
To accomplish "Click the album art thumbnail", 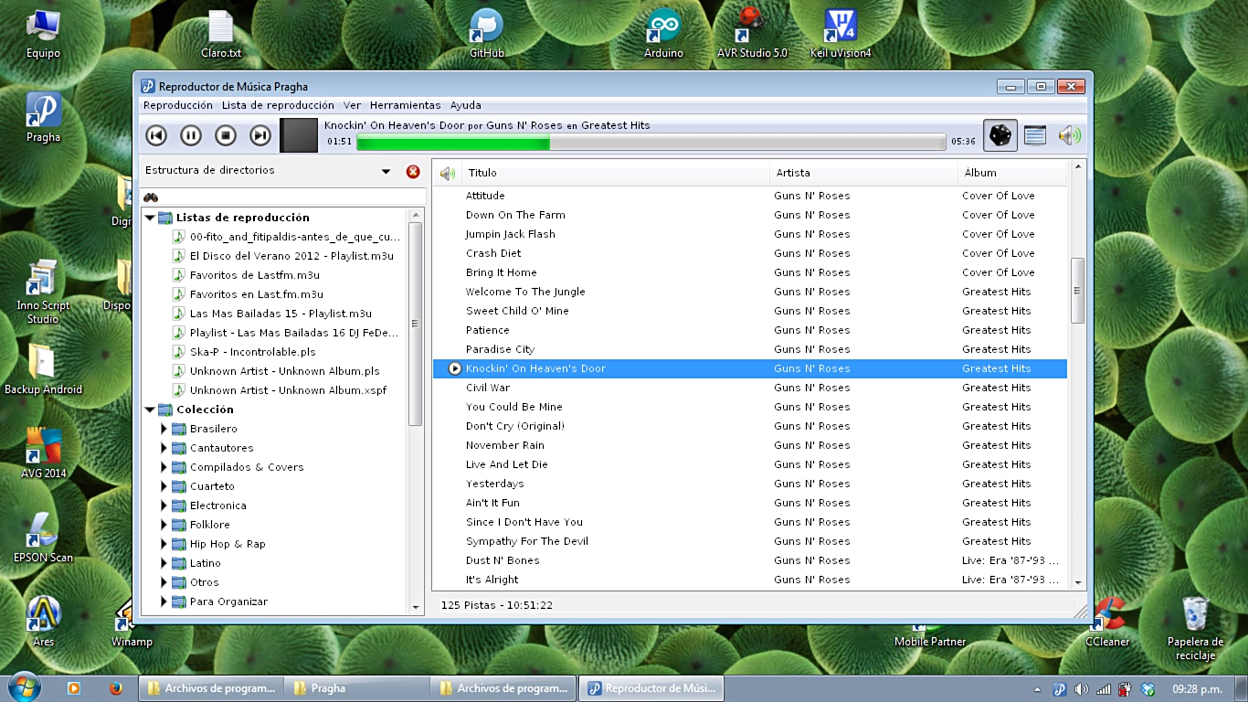I will (298, 135).
